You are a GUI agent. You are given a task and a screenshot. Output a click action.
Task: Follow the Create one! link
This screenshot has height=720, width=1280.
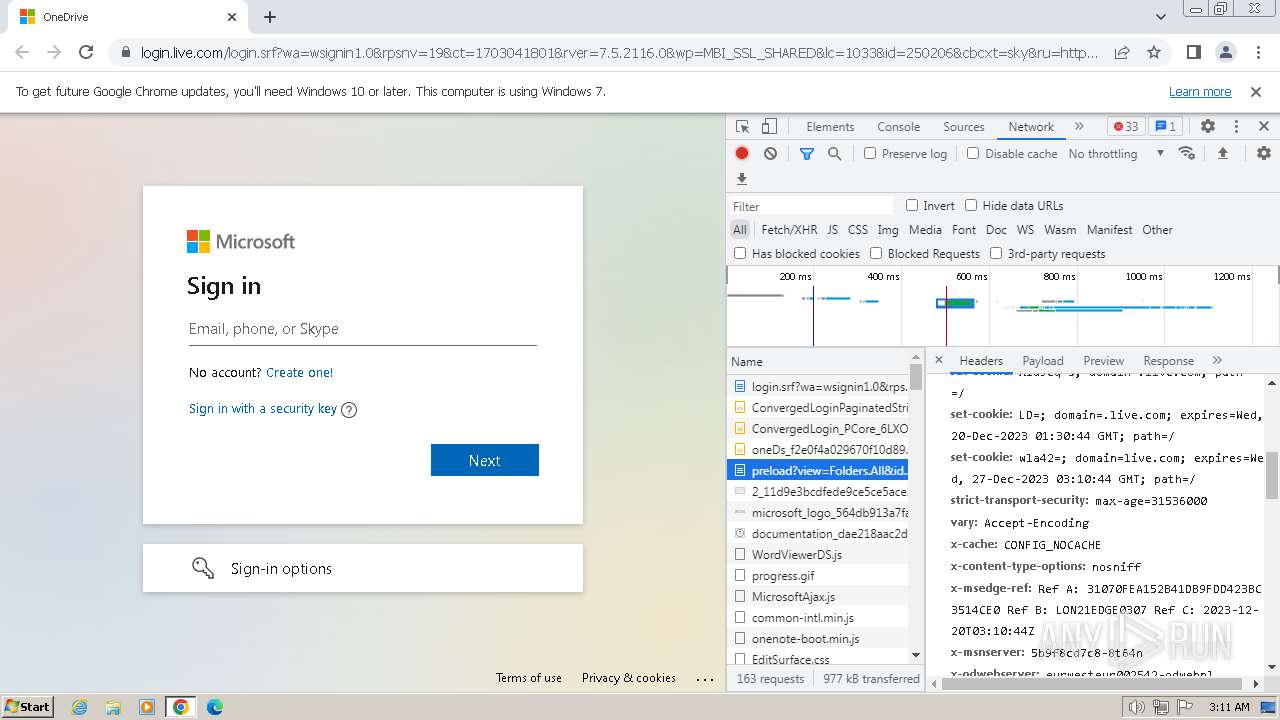click(x=299, y=372)
